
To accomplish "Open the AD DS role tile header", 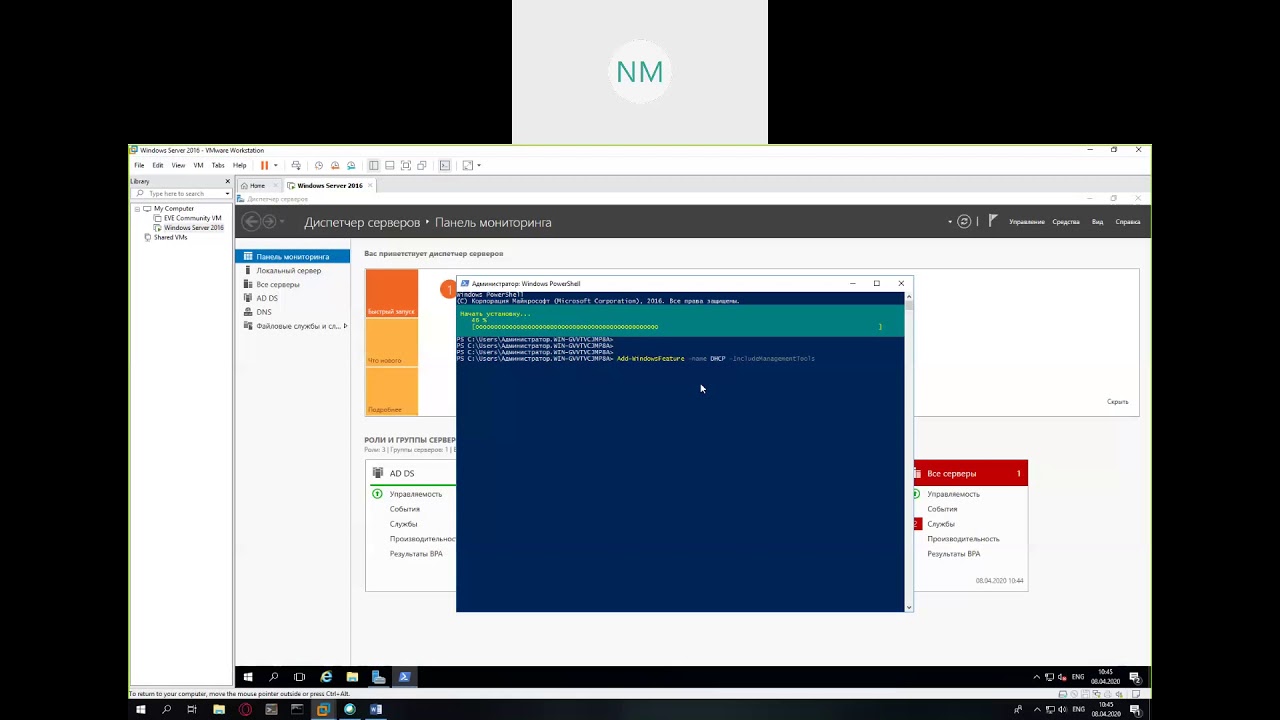I will 411,473.
